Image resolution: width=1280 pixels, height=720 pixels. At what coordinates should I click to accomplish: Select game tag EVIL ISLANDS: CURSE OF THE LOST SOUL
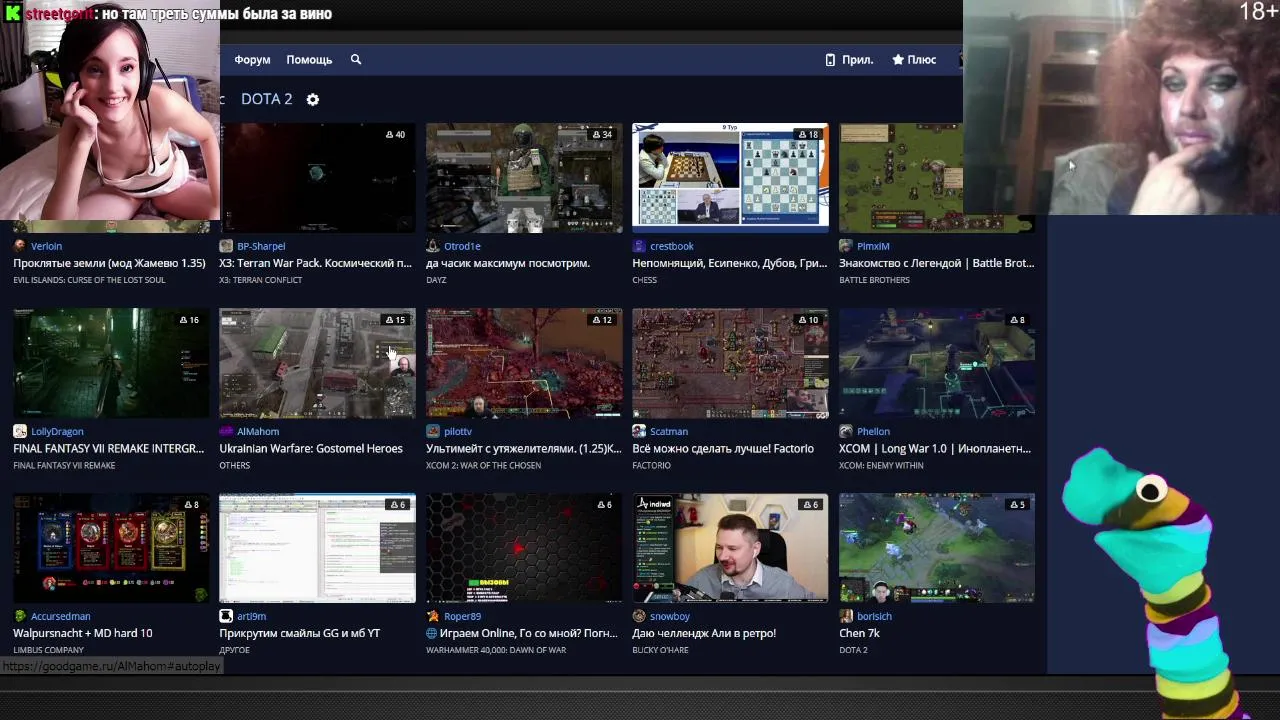point(89,280)
